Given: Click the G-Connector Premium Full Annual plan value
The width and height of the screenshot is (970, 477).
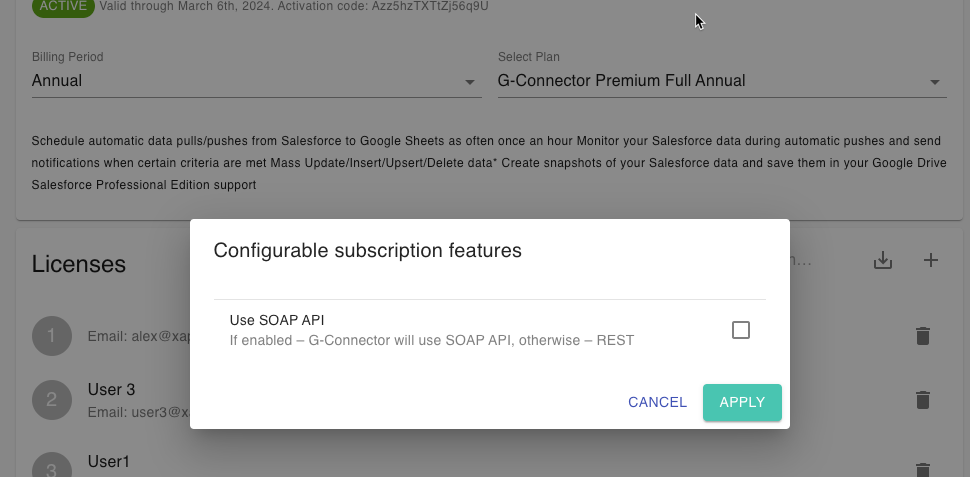Looking at the screenshot, I should pos(622,81).
